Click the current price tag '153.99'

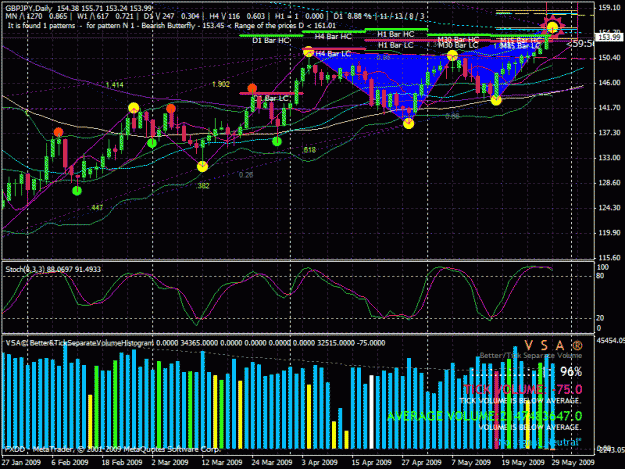pyautogui.click(x=609, y=37)
